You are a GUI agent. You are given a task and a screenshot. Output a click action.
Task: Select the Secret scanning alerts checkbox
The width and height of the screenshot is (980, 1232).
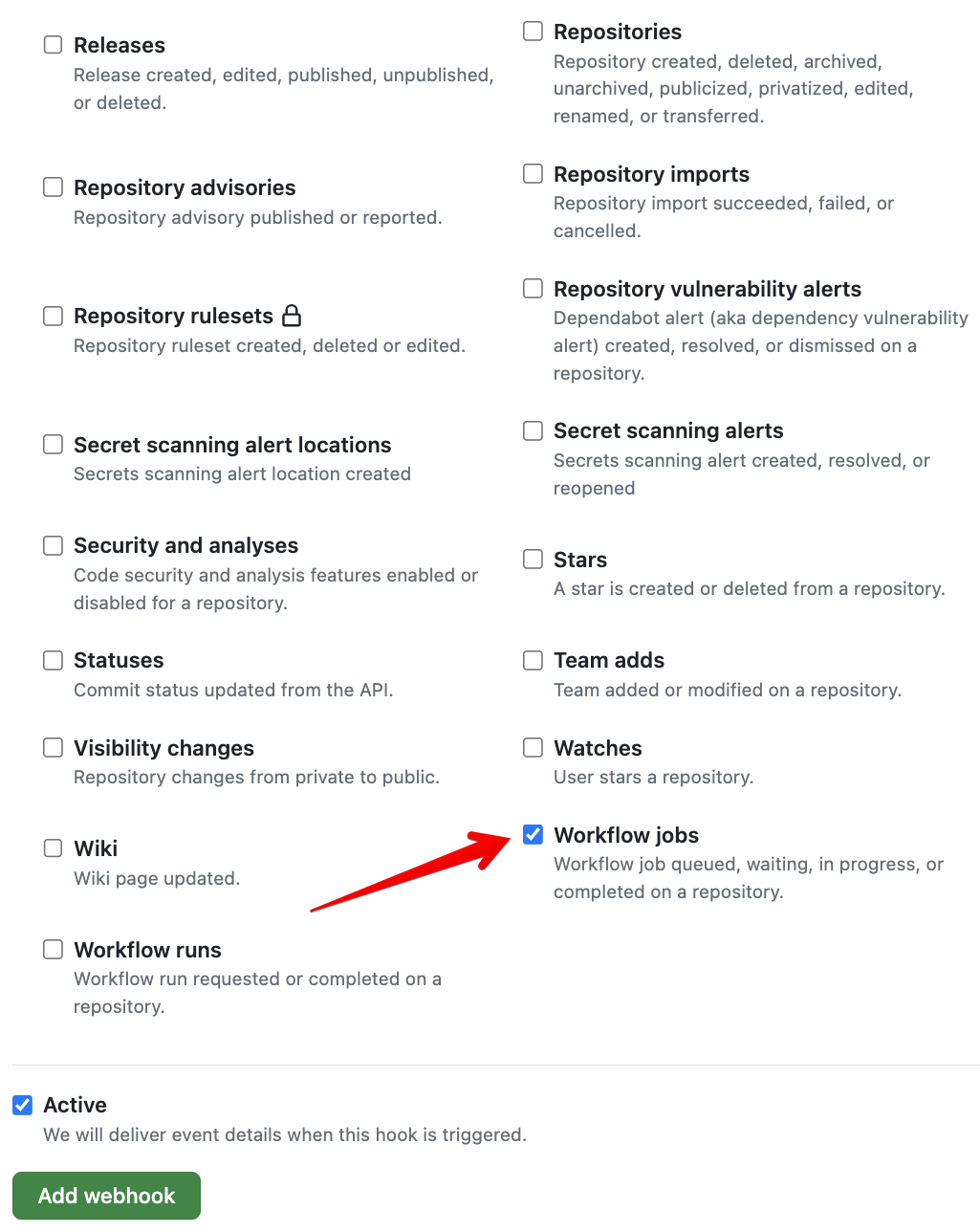(x=534, y=430)
